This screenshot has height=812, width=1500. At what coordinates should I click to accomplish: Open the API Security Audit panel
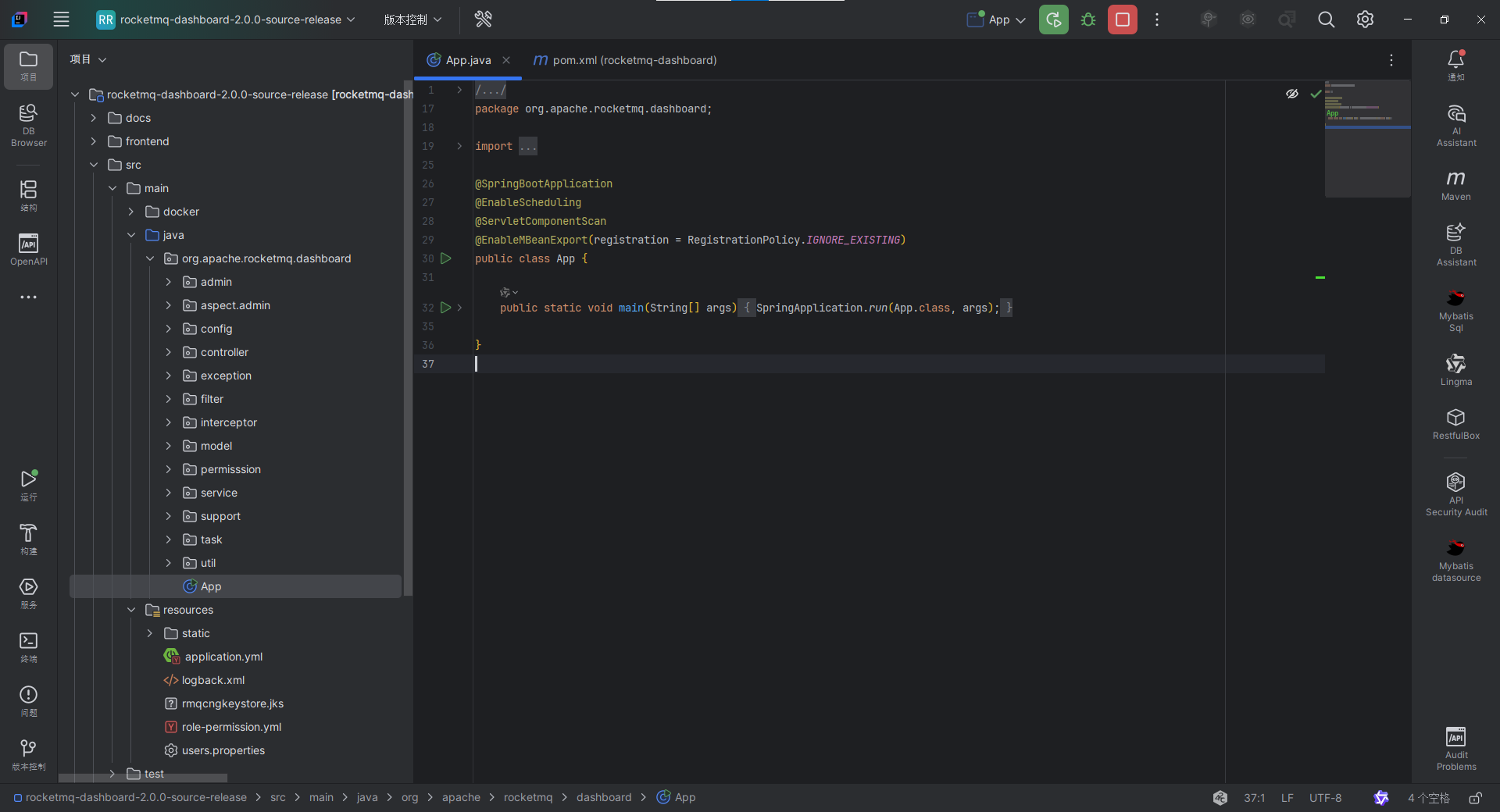click(x=1455, y=491)
